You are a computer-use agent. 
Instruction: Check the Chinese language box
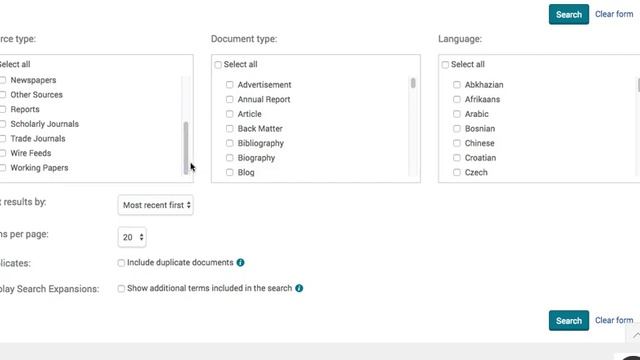[x=457, y=143]
